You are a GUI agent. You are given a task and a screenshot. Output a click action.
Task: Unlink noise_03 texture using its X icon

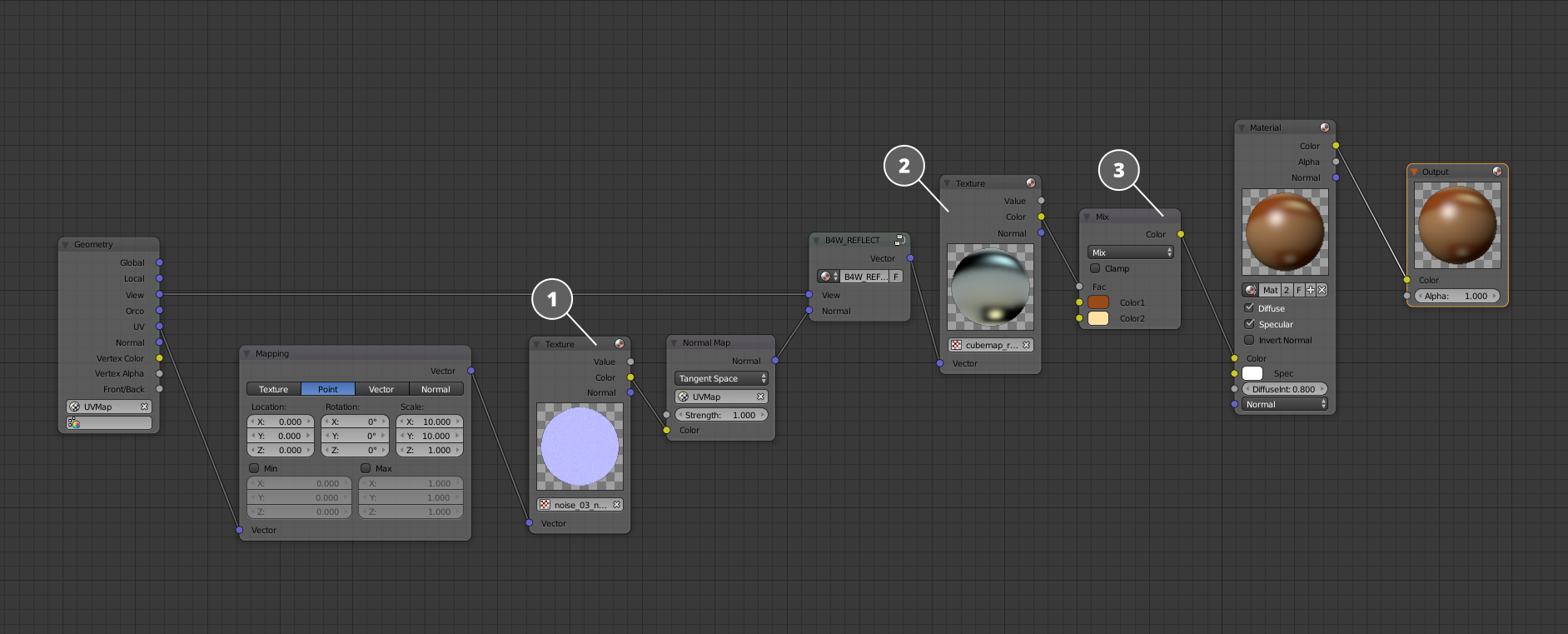[616, 505]
